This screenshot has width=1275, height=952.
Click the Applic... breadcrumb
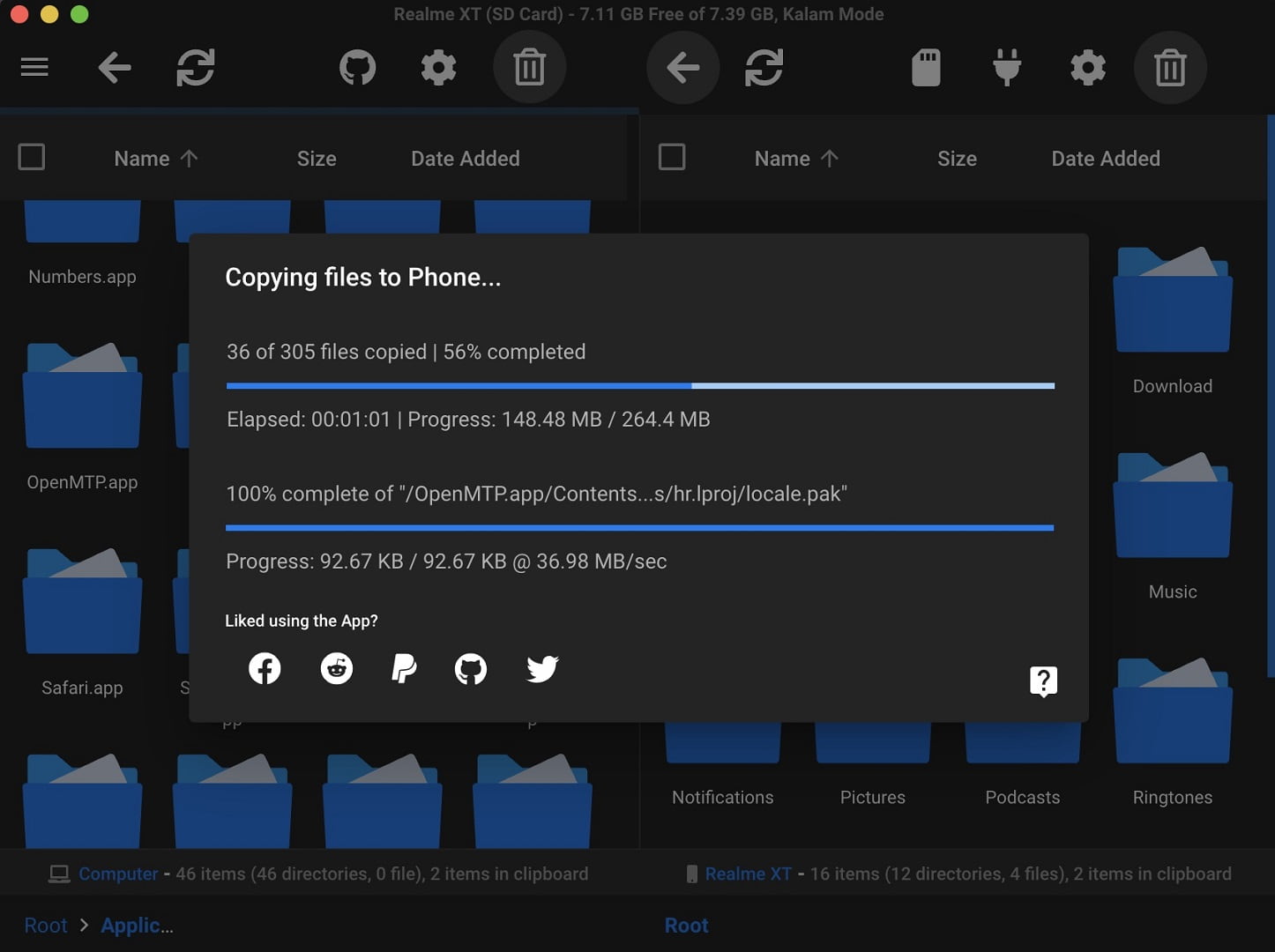pyautogui.click(x=137, y=925)
